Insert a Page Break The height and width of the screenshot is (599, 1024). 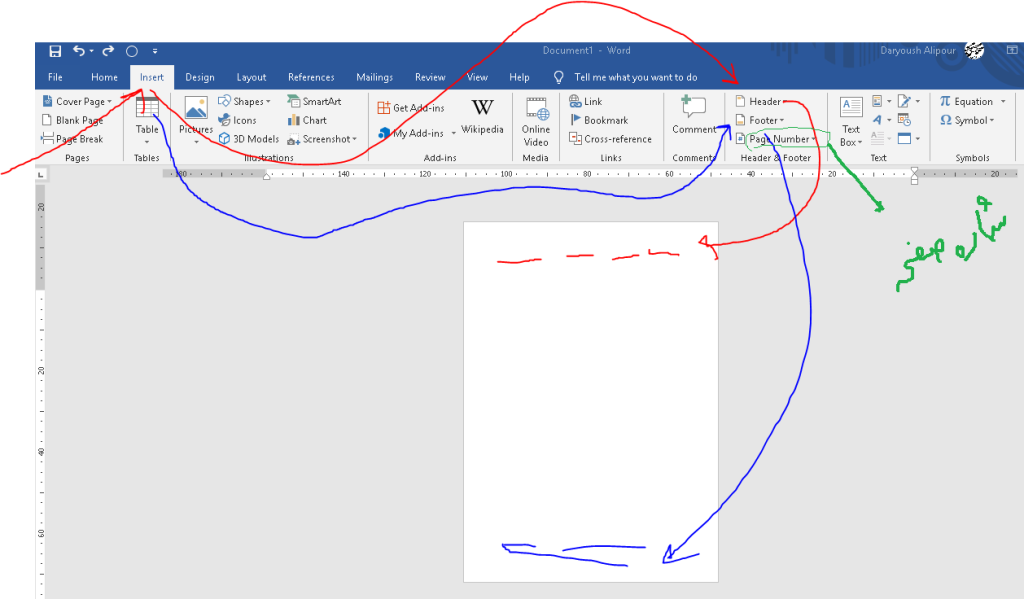(72, 139)
